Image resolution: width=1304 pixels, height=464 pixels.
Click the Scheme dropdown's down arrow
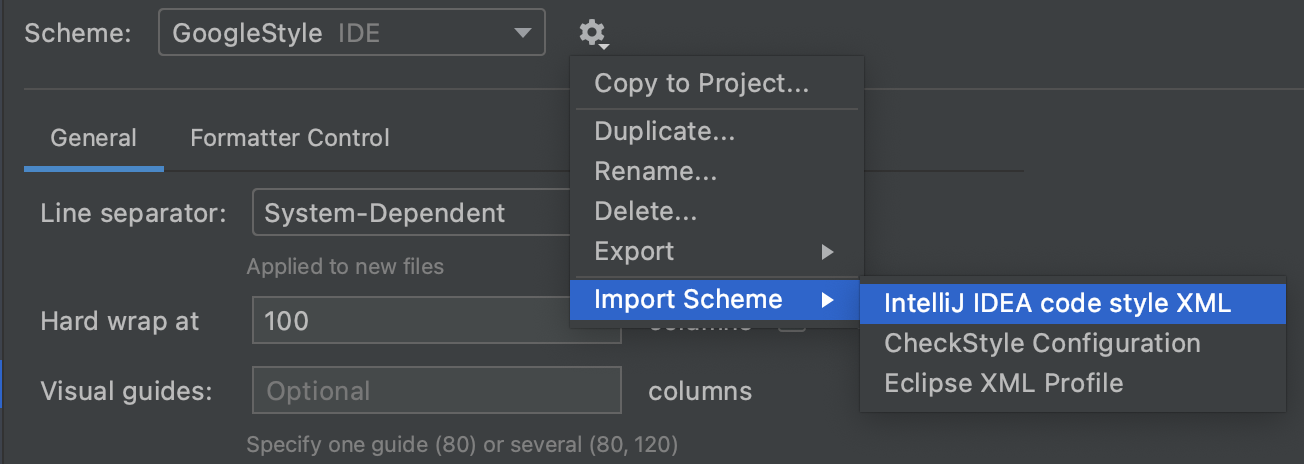click(x=522, y=34)
